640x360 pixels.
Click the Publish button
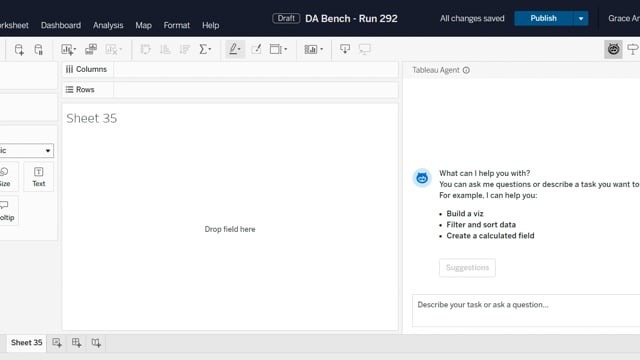pos(543,18)
